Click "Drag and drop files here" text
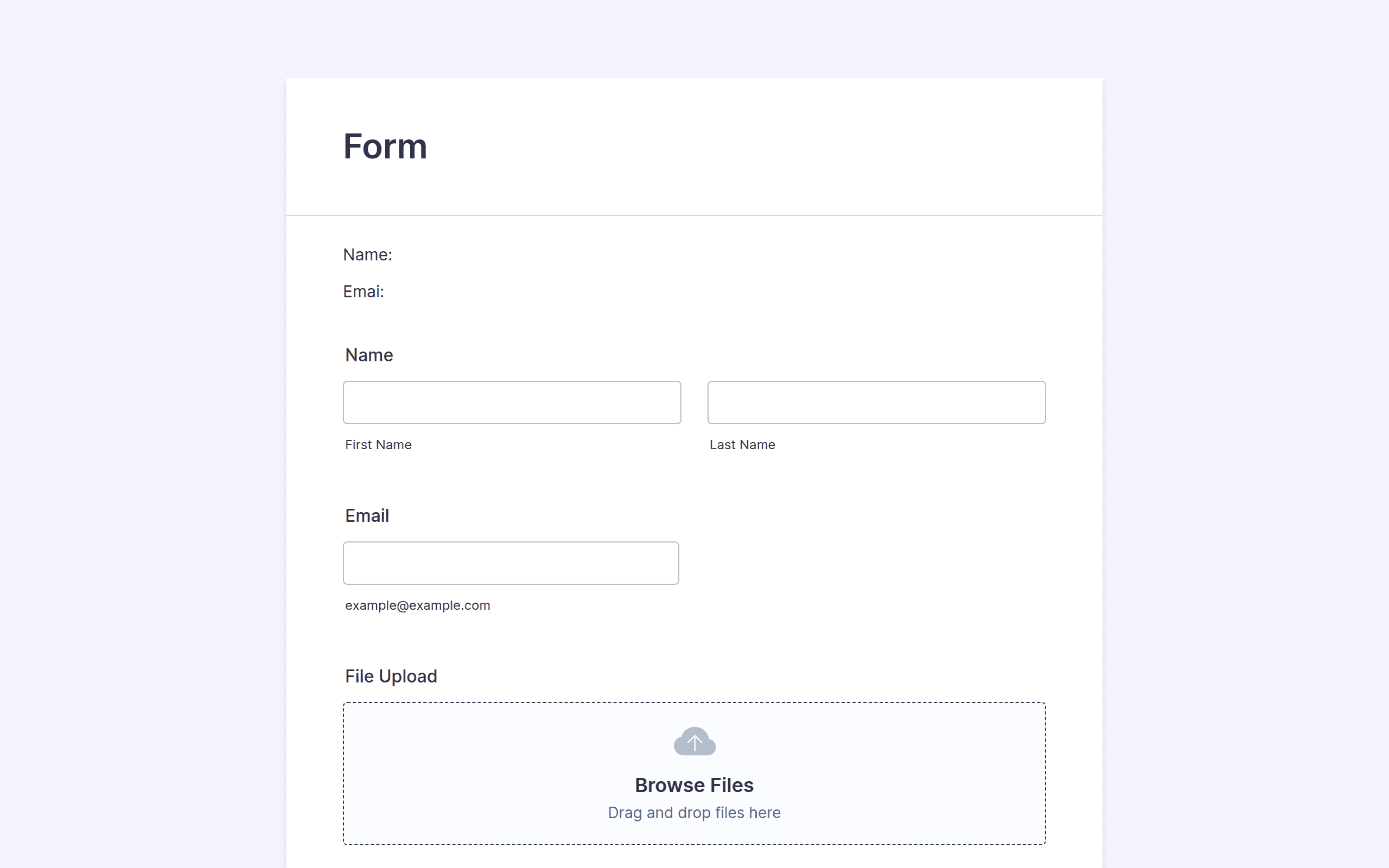 (694, 813)
